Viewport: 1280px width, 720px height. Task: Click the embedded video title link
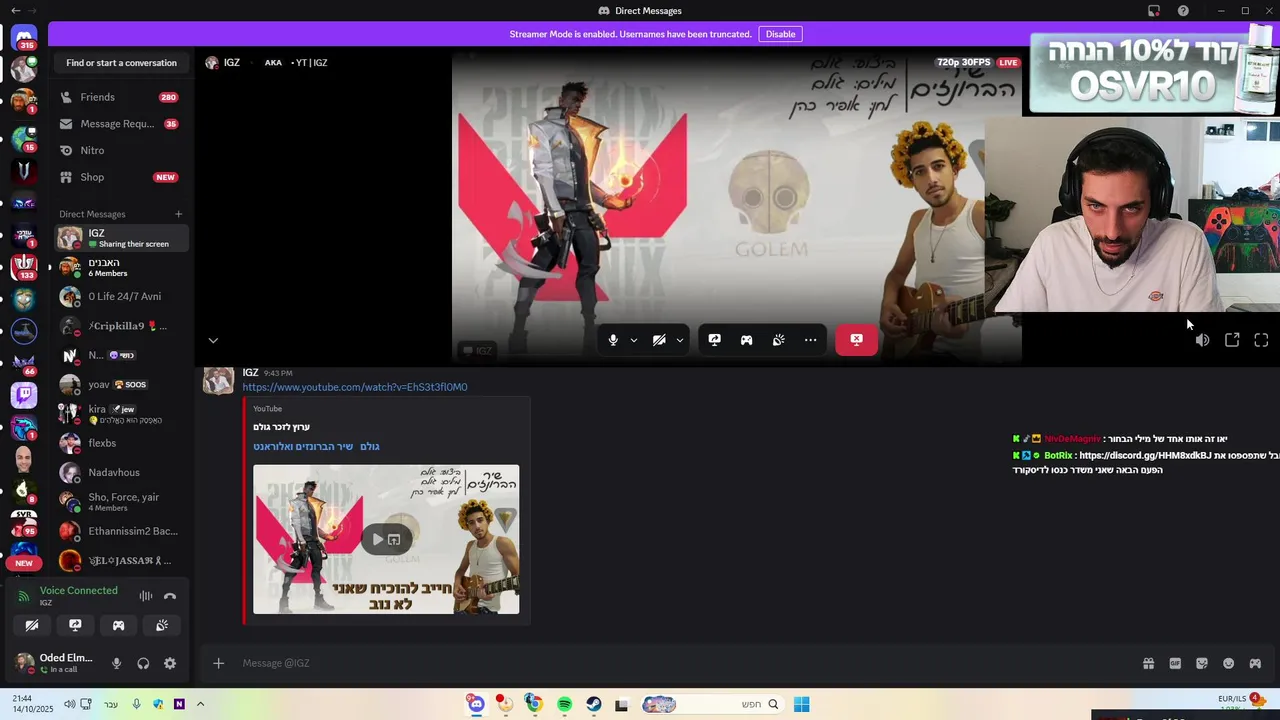[316, 446]
